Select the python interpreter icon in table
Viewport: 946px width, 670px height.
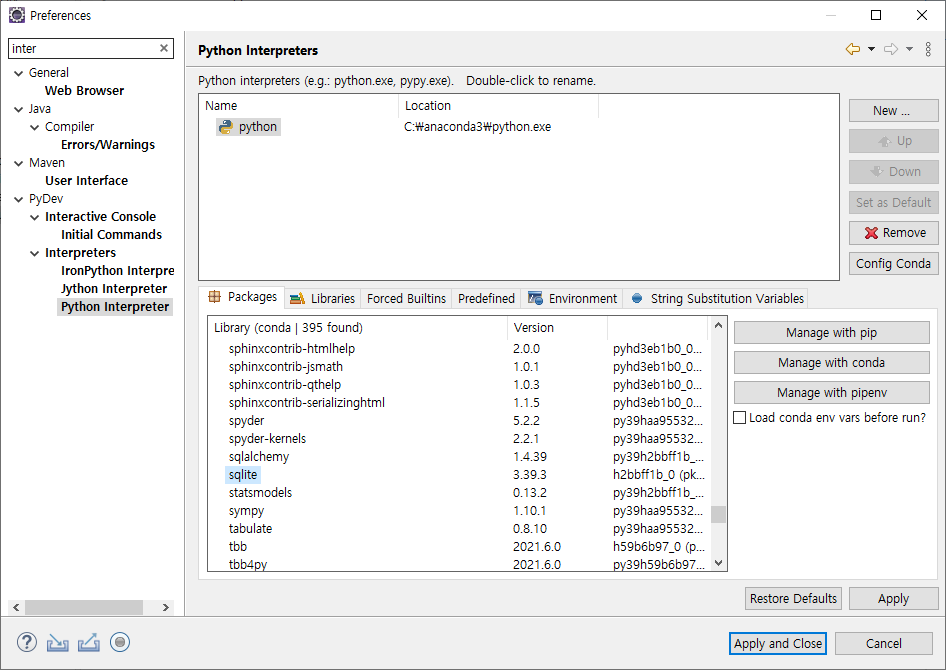(x=226, y=127)
